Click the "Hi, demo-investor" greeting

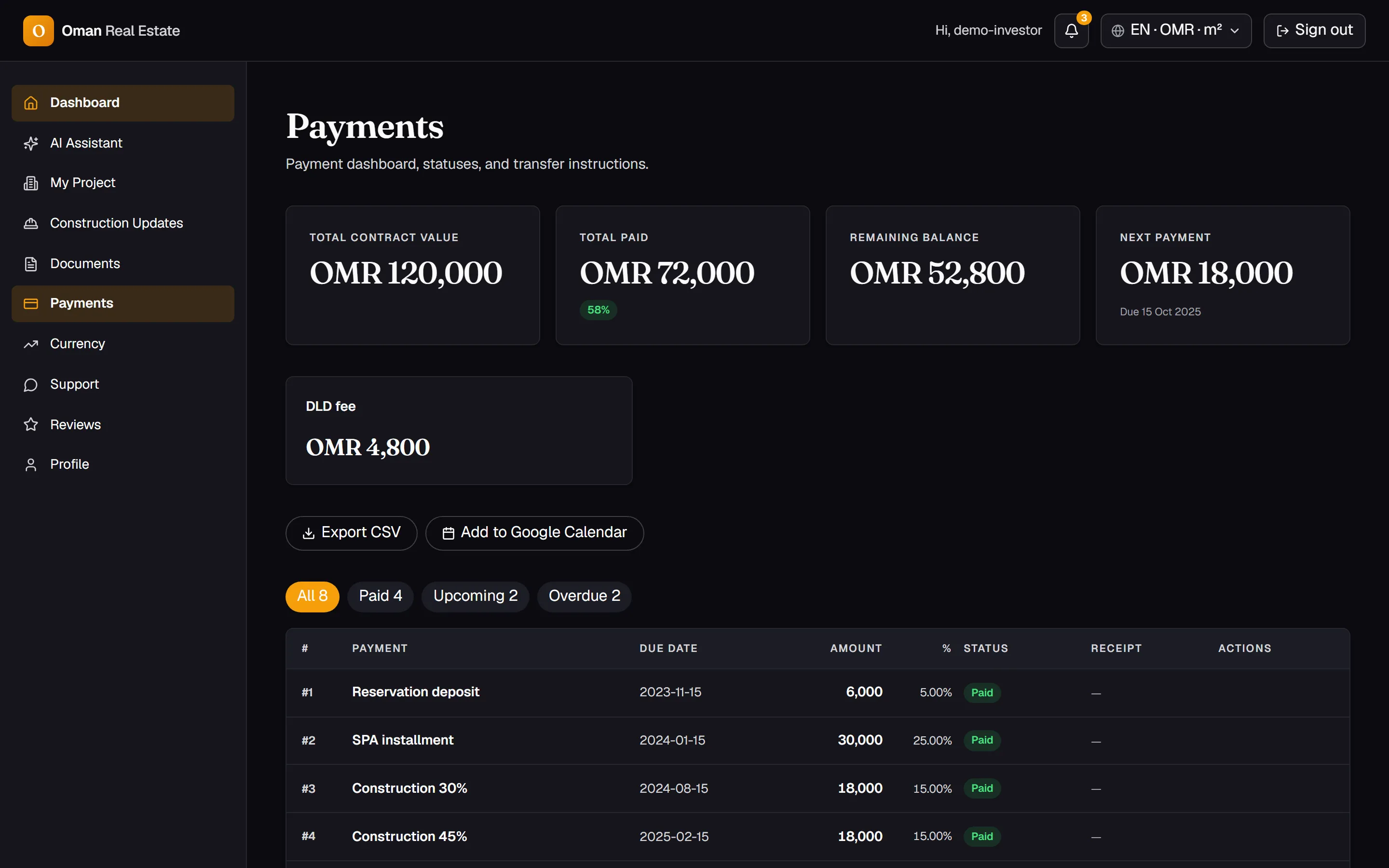(x=988, y=30)
